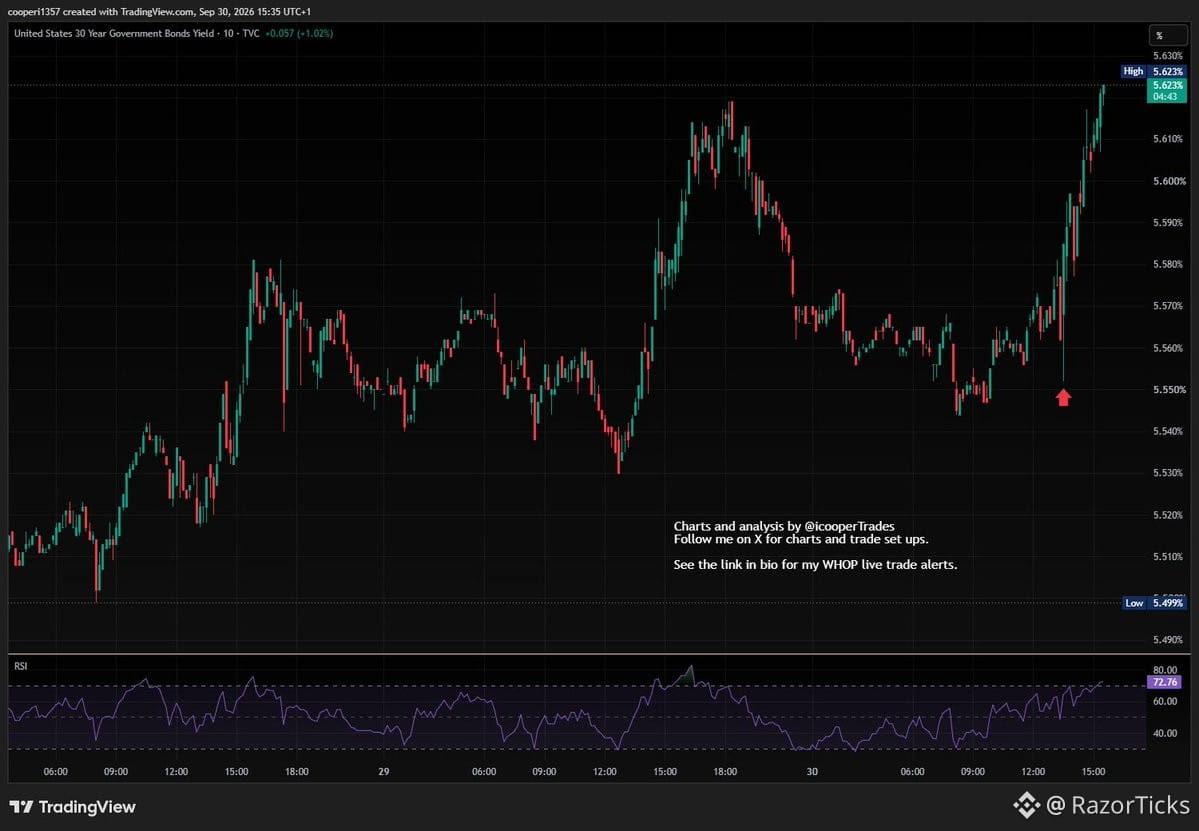
Task: Select the 29 date on time axis
Action: [384, 771]
